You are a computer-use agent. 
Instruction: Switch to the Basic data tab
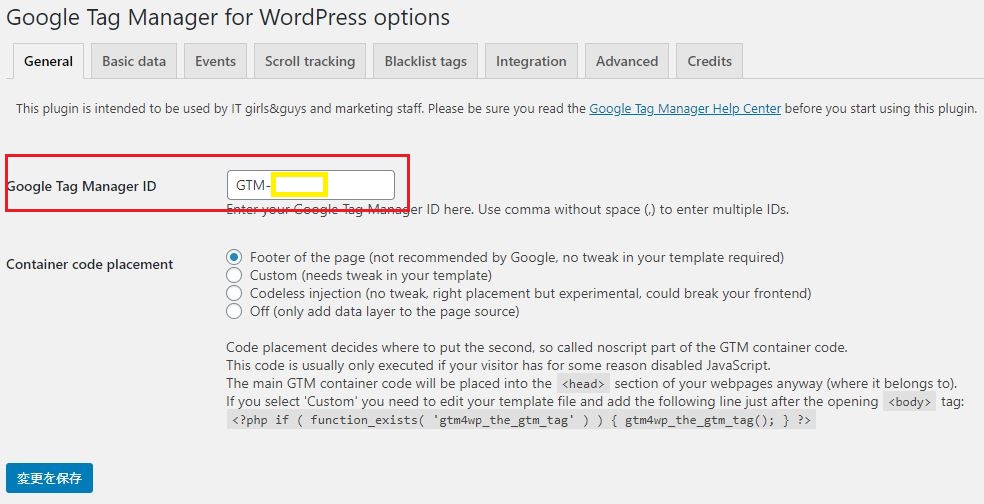(x=134, y=61)
